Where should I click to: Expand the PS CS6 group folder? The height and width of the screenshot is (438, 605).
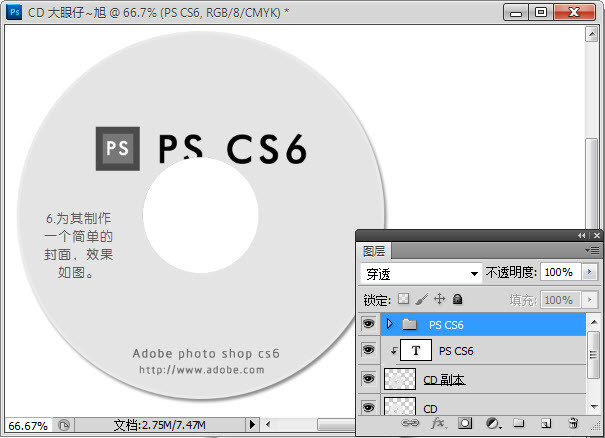tap(389, 324)
